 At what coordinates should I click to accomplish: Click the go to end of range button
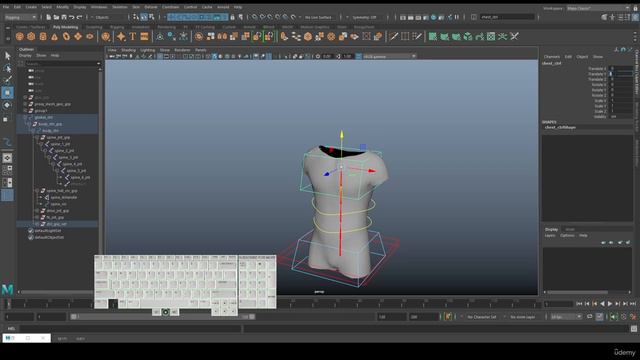click(x=633, y=304)
